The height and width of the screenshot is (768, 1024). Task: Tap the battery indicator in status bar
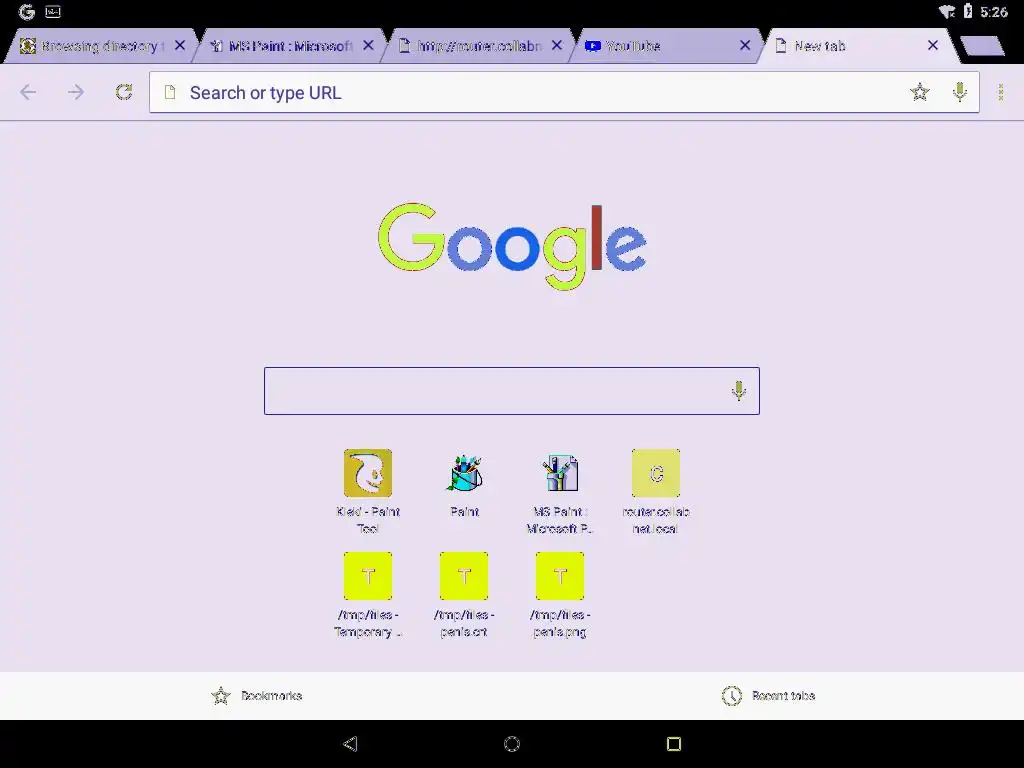click(x=968, y=11)
